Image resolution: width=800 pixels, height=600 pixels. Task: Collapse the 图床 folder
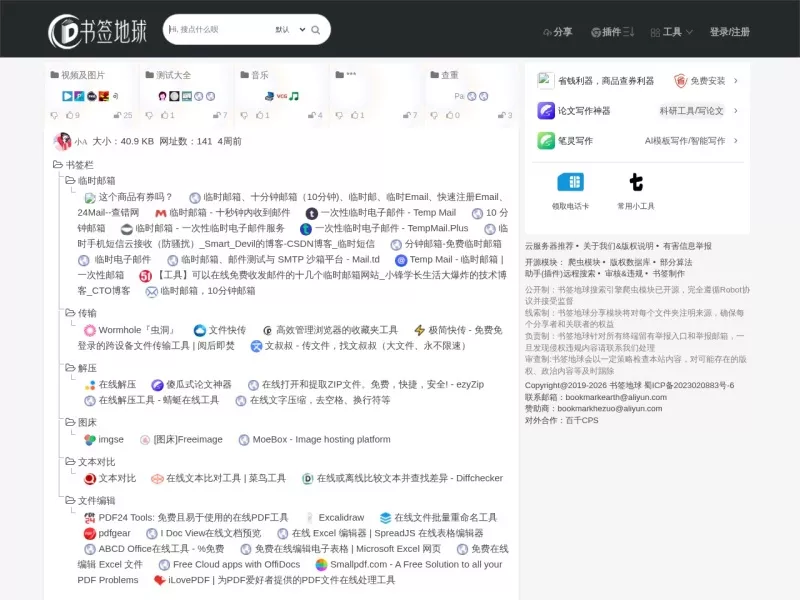[70, 422]
